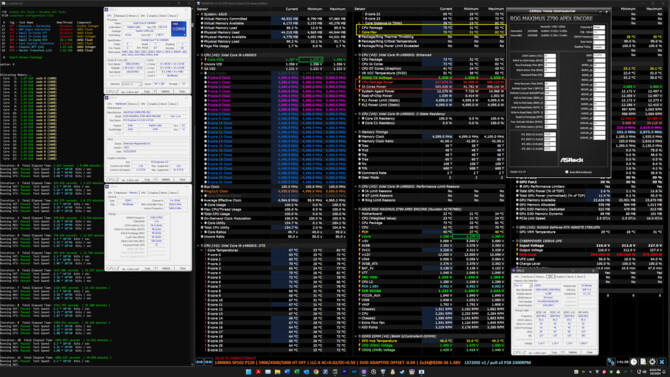Click the Intel Core logo in CPU-Z
The height and width of the screenshot is (377, 670).
click(179, 29)
